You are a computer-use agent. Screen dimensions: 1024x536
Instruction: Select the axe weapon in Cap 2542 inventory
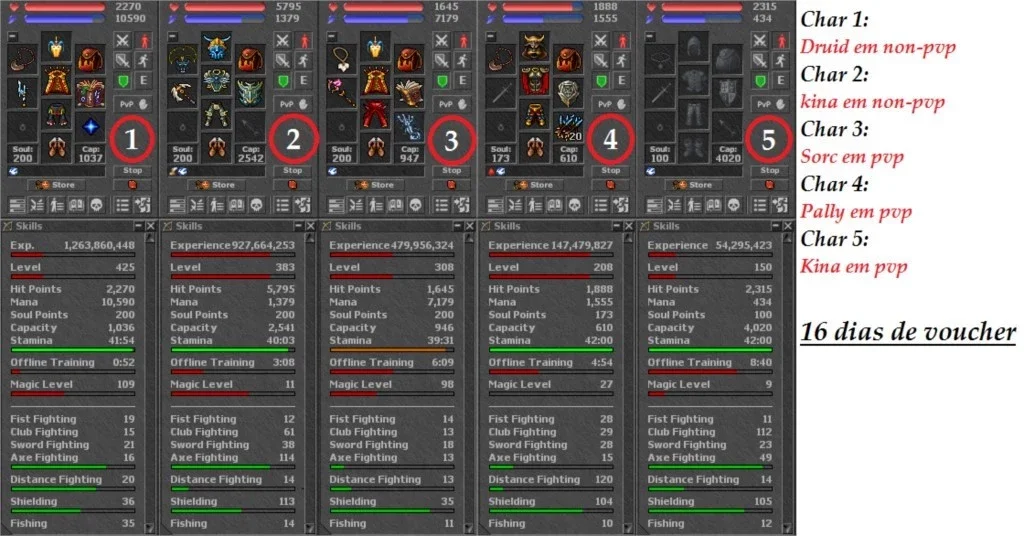pyautogui.click(x=183, y=93)
